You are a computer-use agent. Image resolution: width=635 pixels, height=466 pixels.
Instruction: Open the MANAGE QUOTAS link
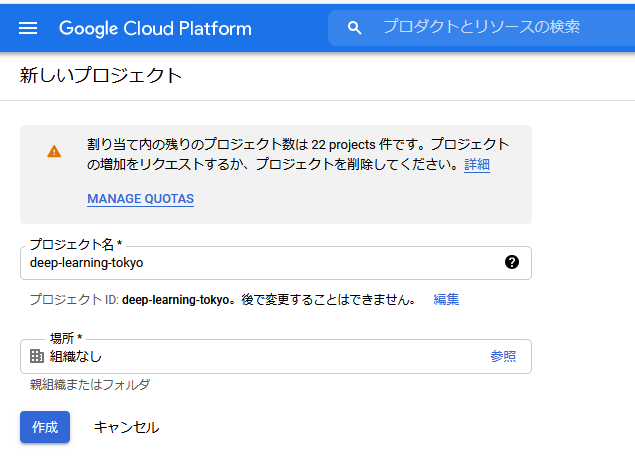(141, 199)
